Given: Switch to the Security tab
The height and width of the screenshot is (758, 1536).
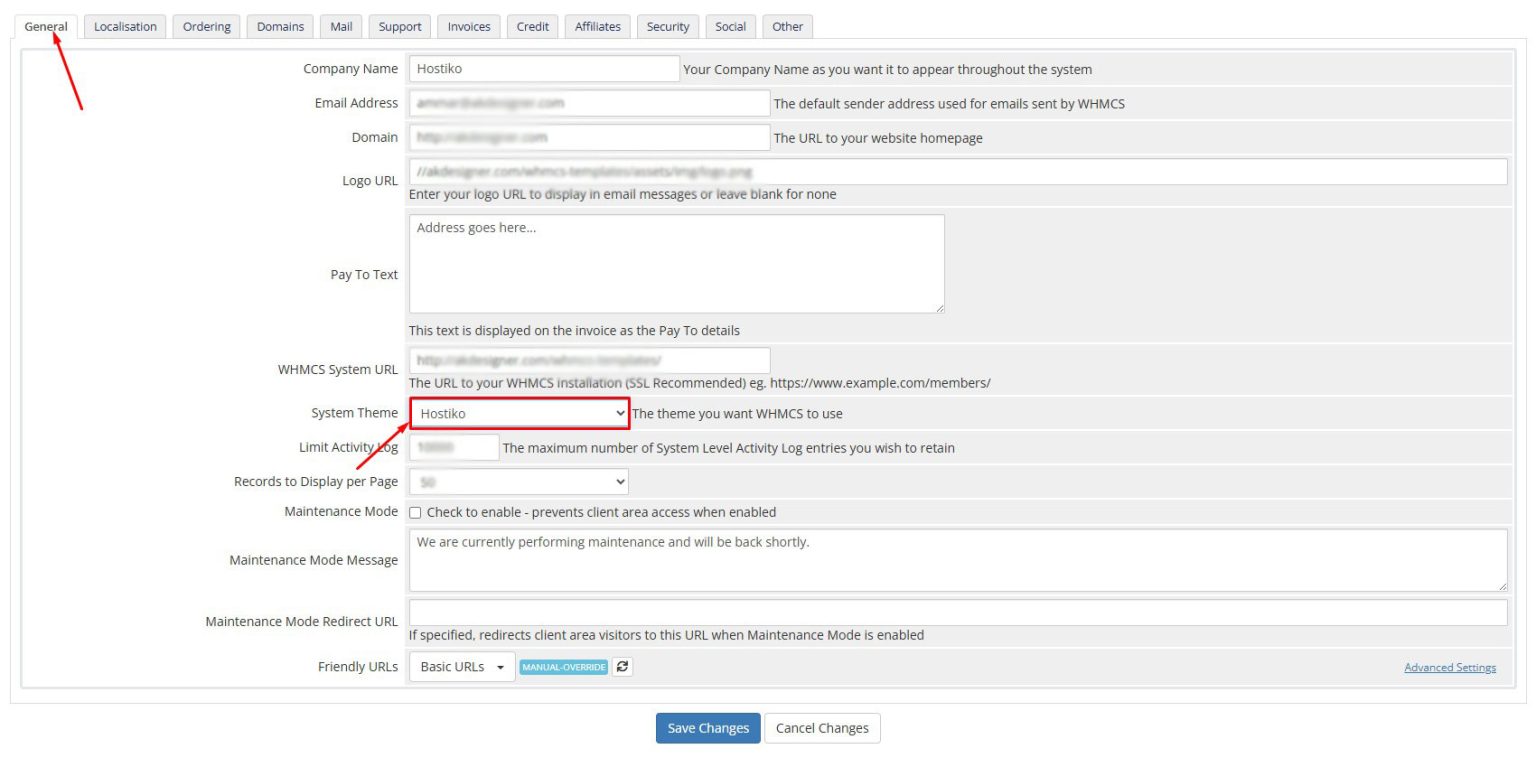Looking at the screenshot, I should 667,27.
